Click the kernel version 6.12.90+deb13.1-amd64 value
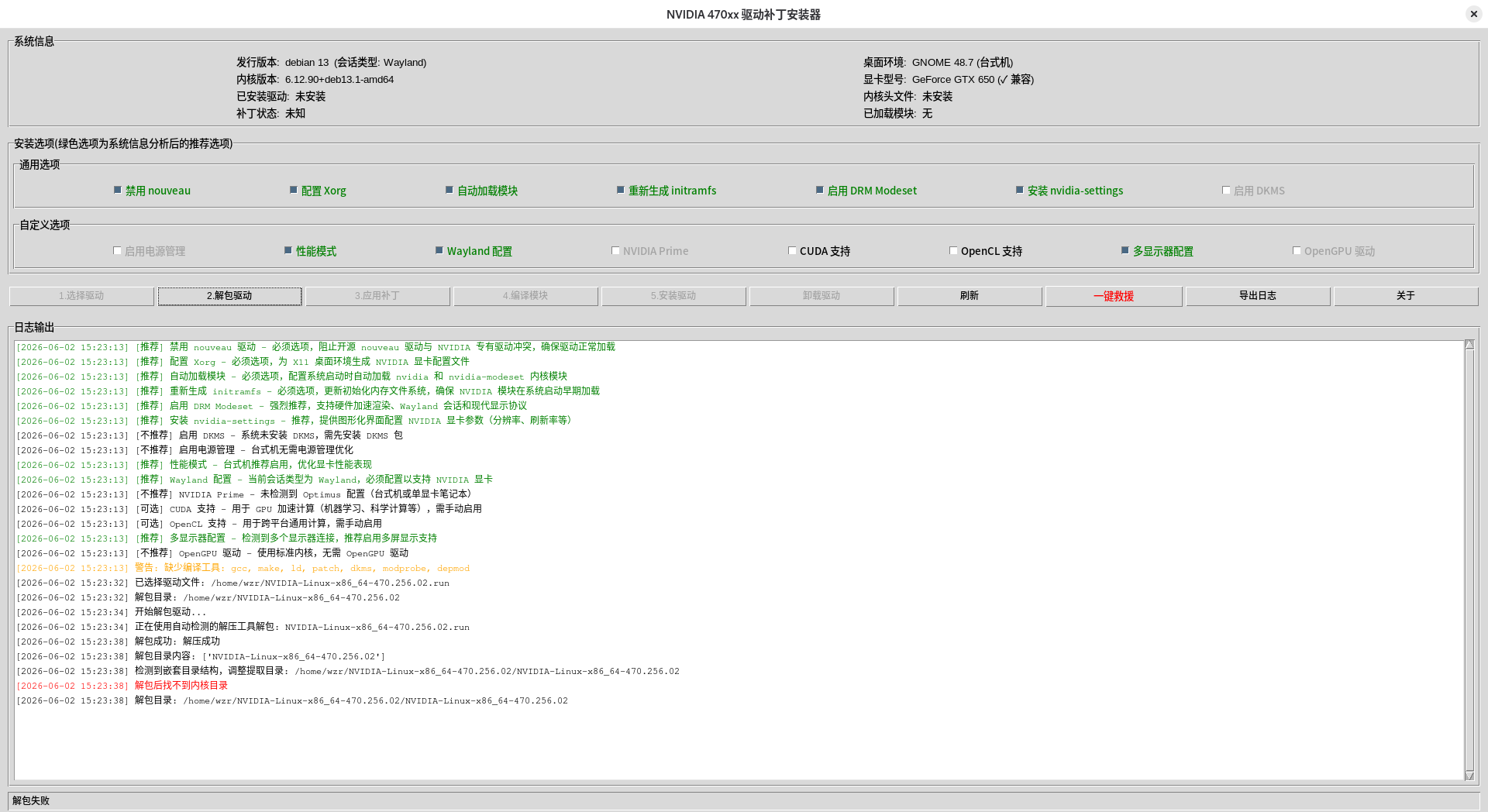1488x812 pixels. [339, 79]
